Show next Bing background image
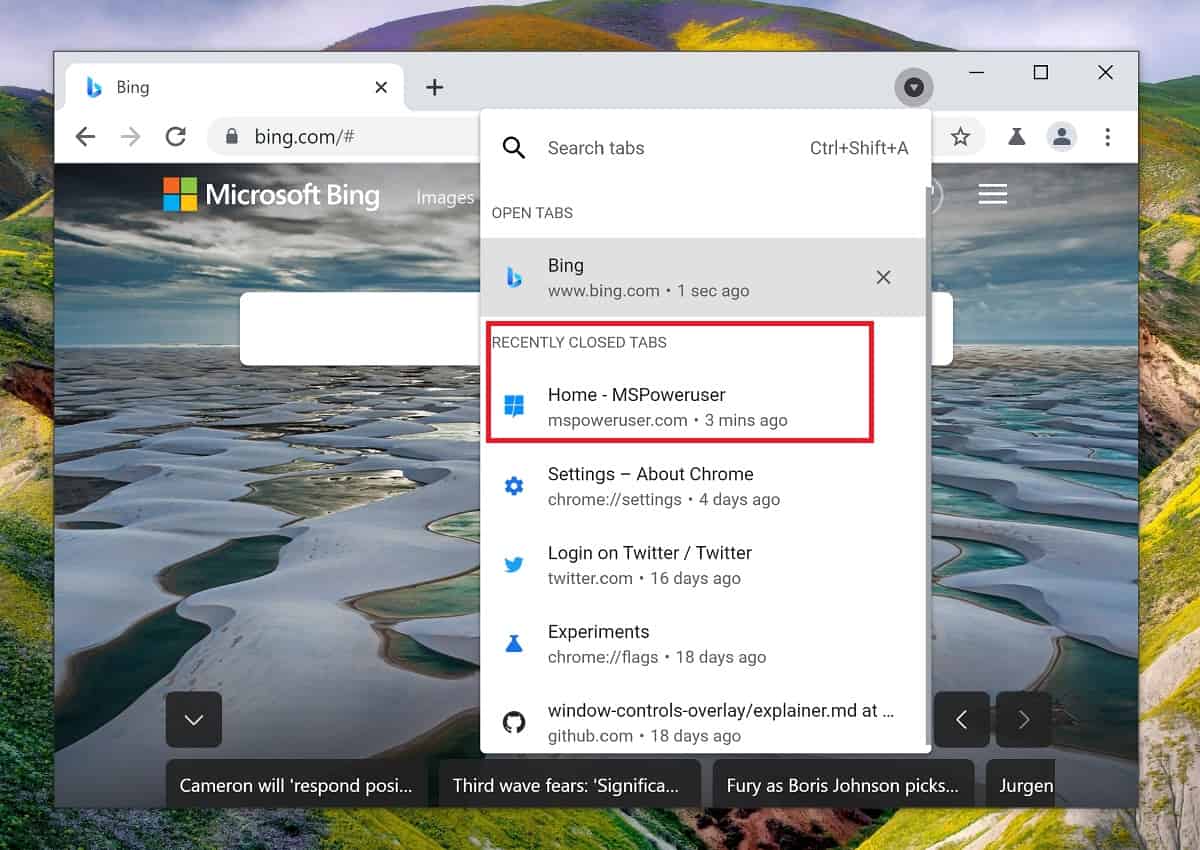 click(1023, 720)
